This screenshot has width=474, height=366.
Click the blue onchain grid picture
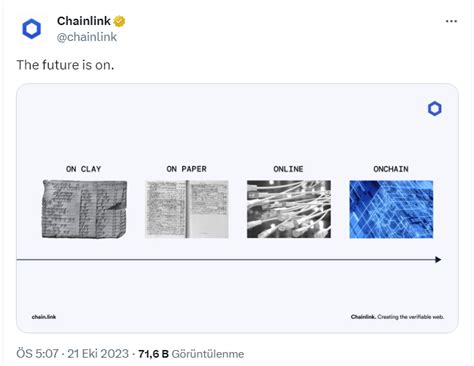click(x=391, y=209)
